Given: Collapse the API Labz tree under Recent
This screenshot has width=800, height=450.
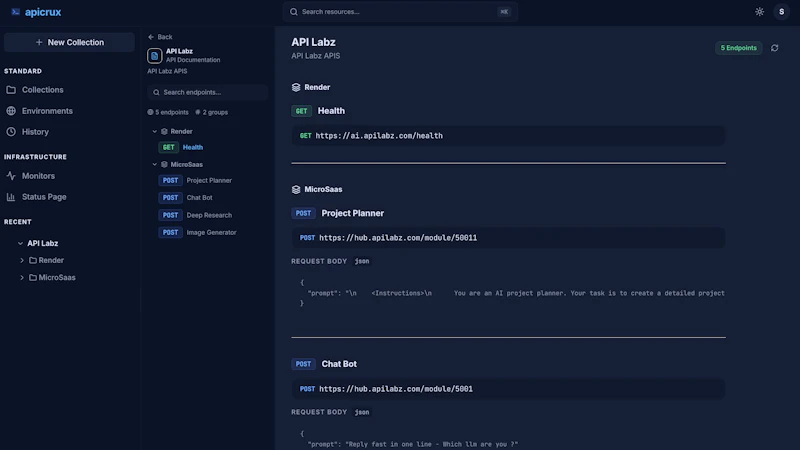Looking at the screenshot, I should [x=20, y=243].
